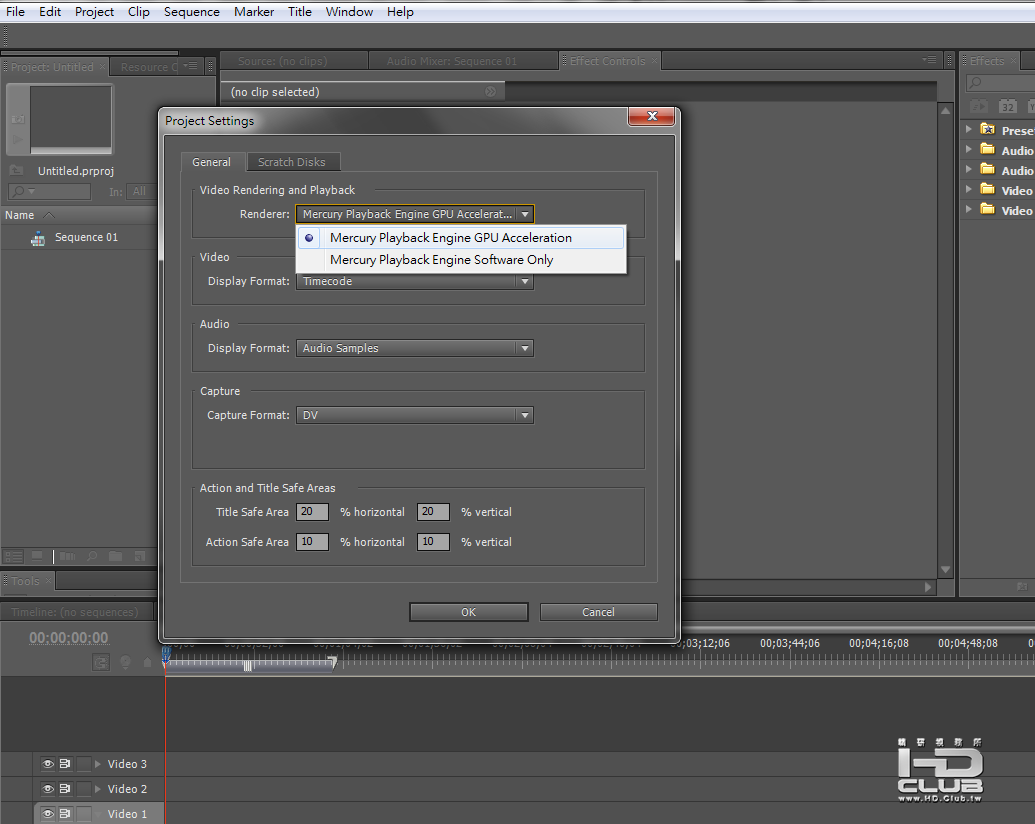Close Project Settings with red X
Viewport: 1035px width, 824px height.
coord(651,116)
